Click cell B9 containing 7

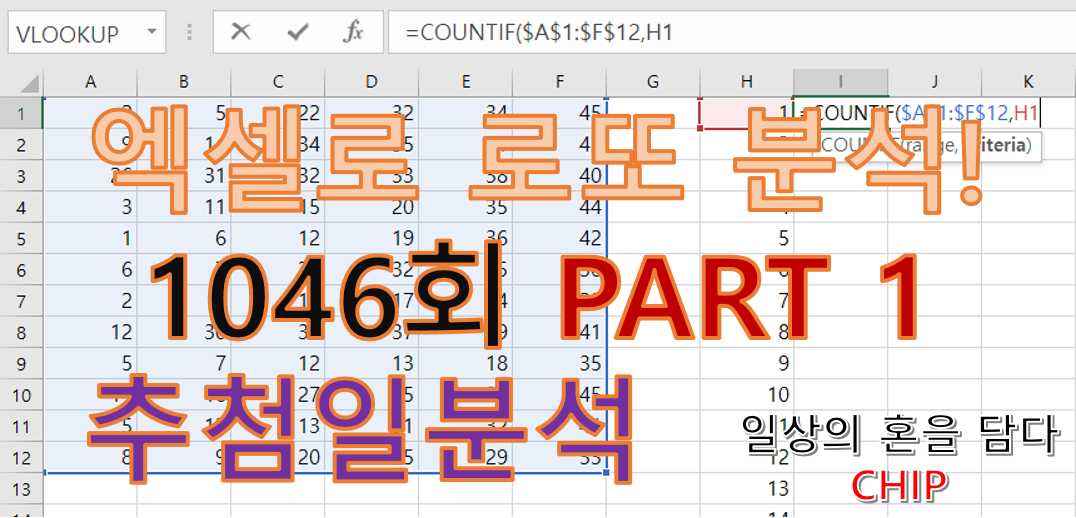(x=184, y=363)
